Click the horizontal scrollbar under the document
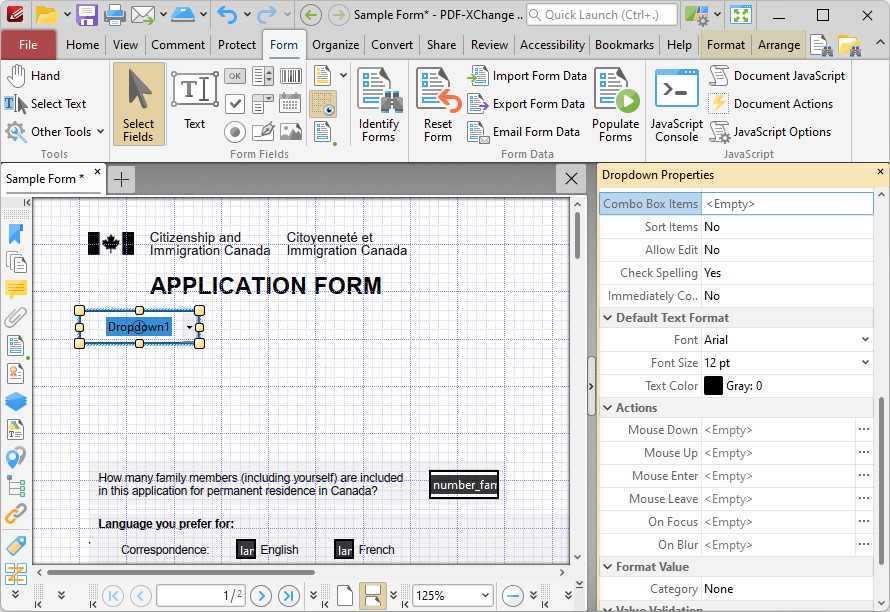Viewport: 890px width, 612px height. coord(180,572)
